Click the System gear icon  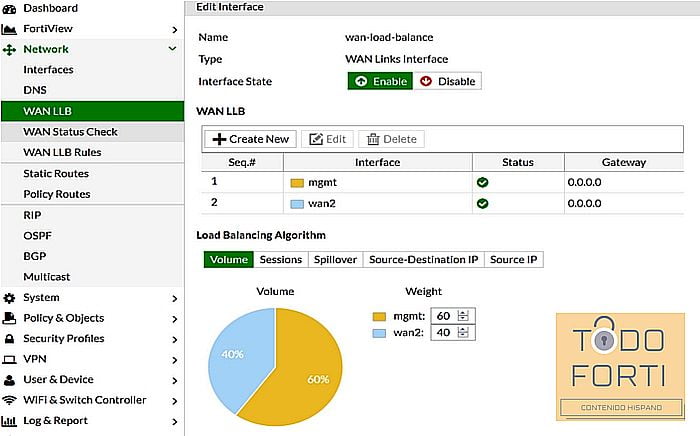point(10,298)
